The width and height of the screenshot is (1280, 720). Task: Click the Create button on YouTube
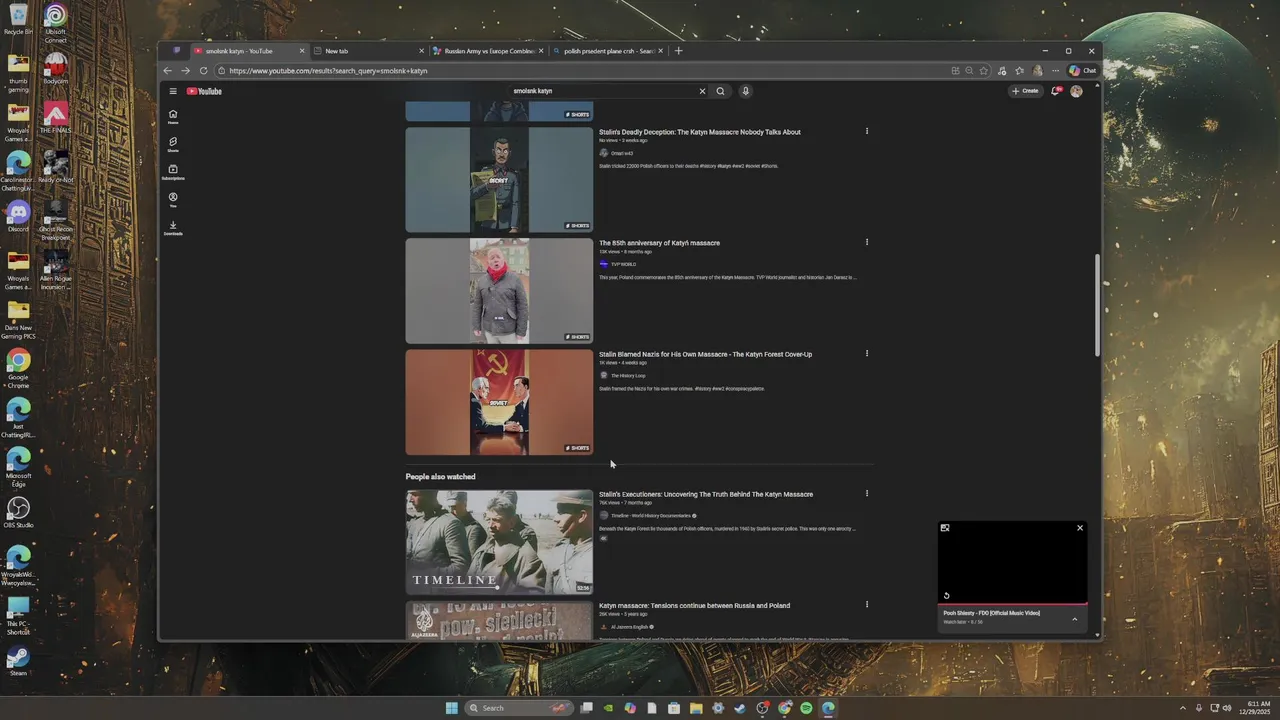pos(1025,91)
